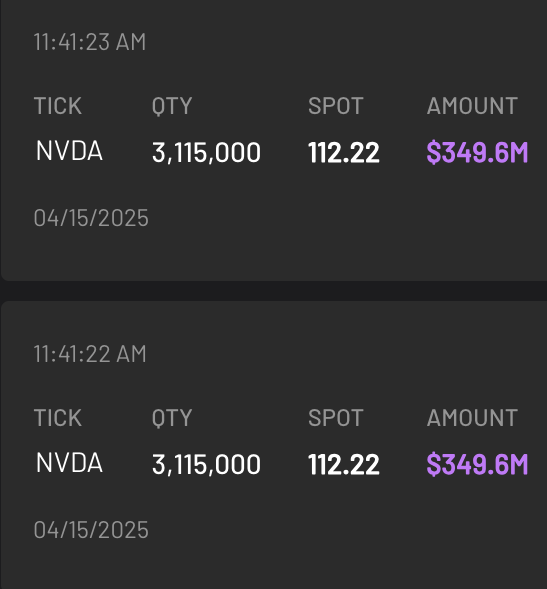The width and height of the screenshot is (547, 589).
Task: Click the QTY header in the 11:41:23 AM card
Action: [x=172, y=106]
